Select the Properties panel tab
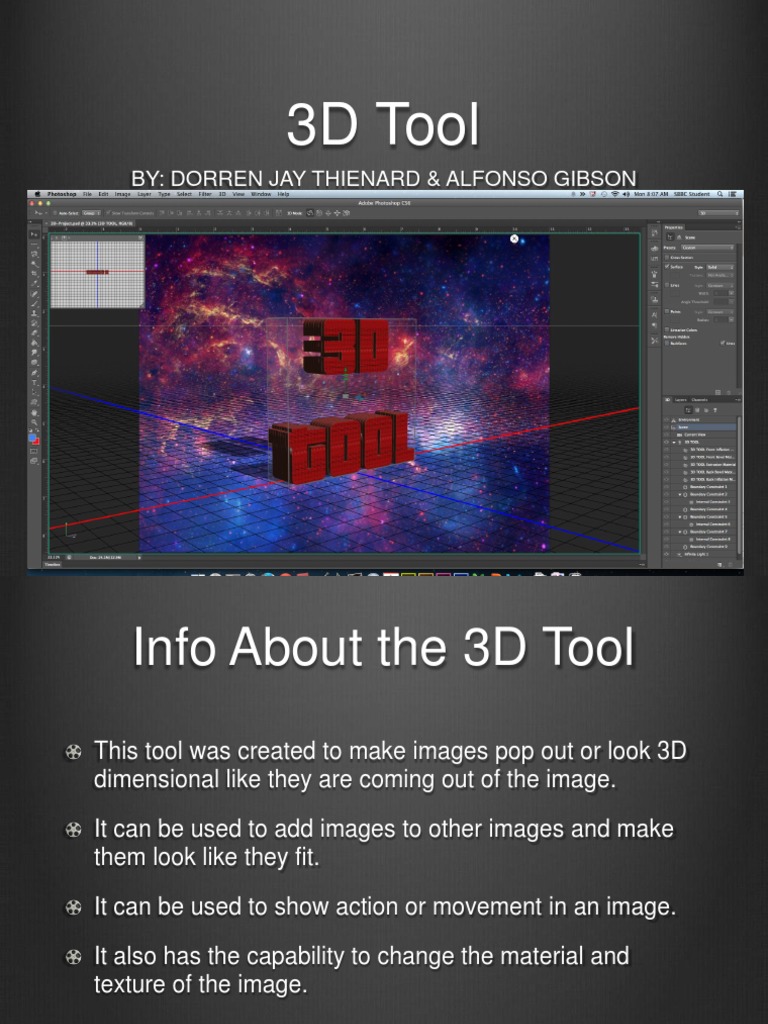The image size is (768, 1024). (674, 227)
